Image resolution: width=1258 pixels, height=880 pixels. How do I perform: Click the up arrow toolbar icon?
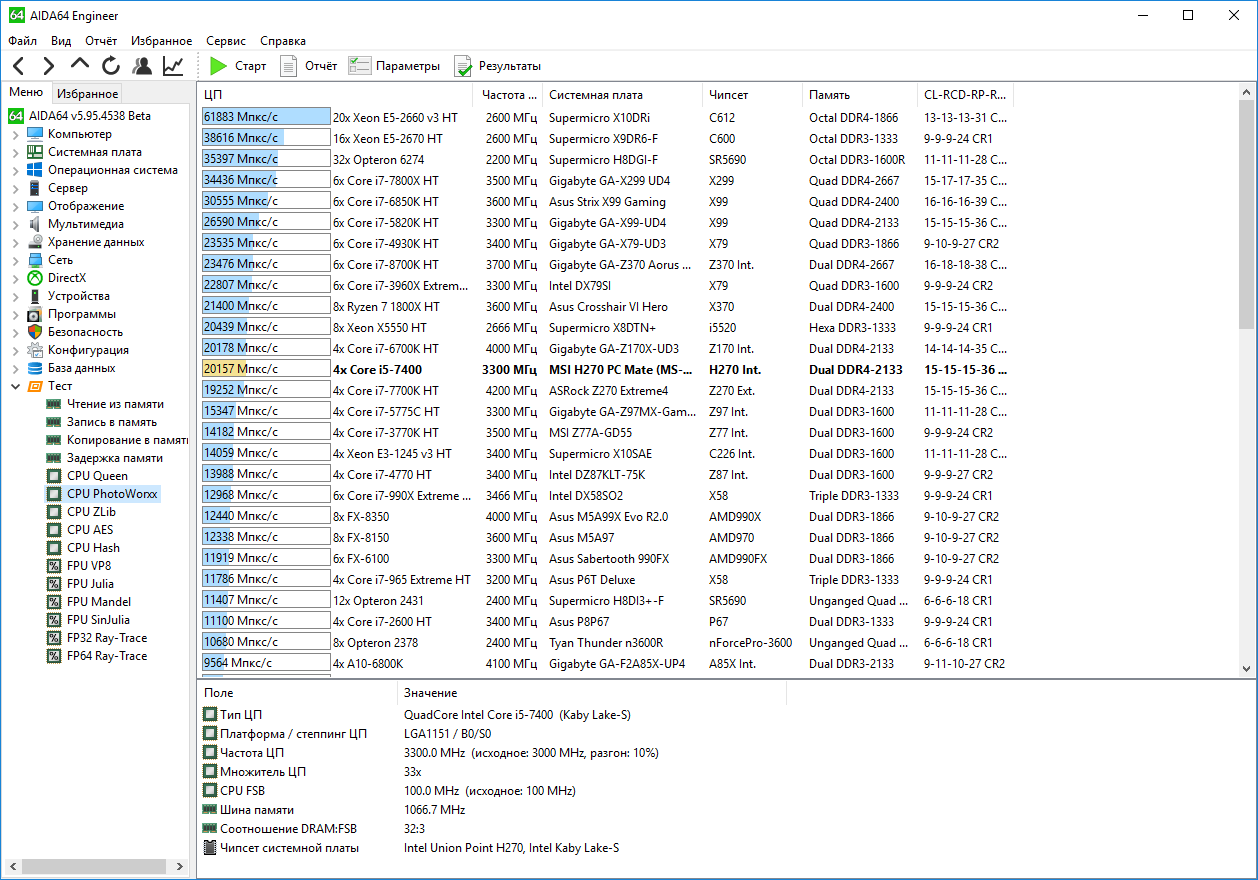tap(80, 66)
